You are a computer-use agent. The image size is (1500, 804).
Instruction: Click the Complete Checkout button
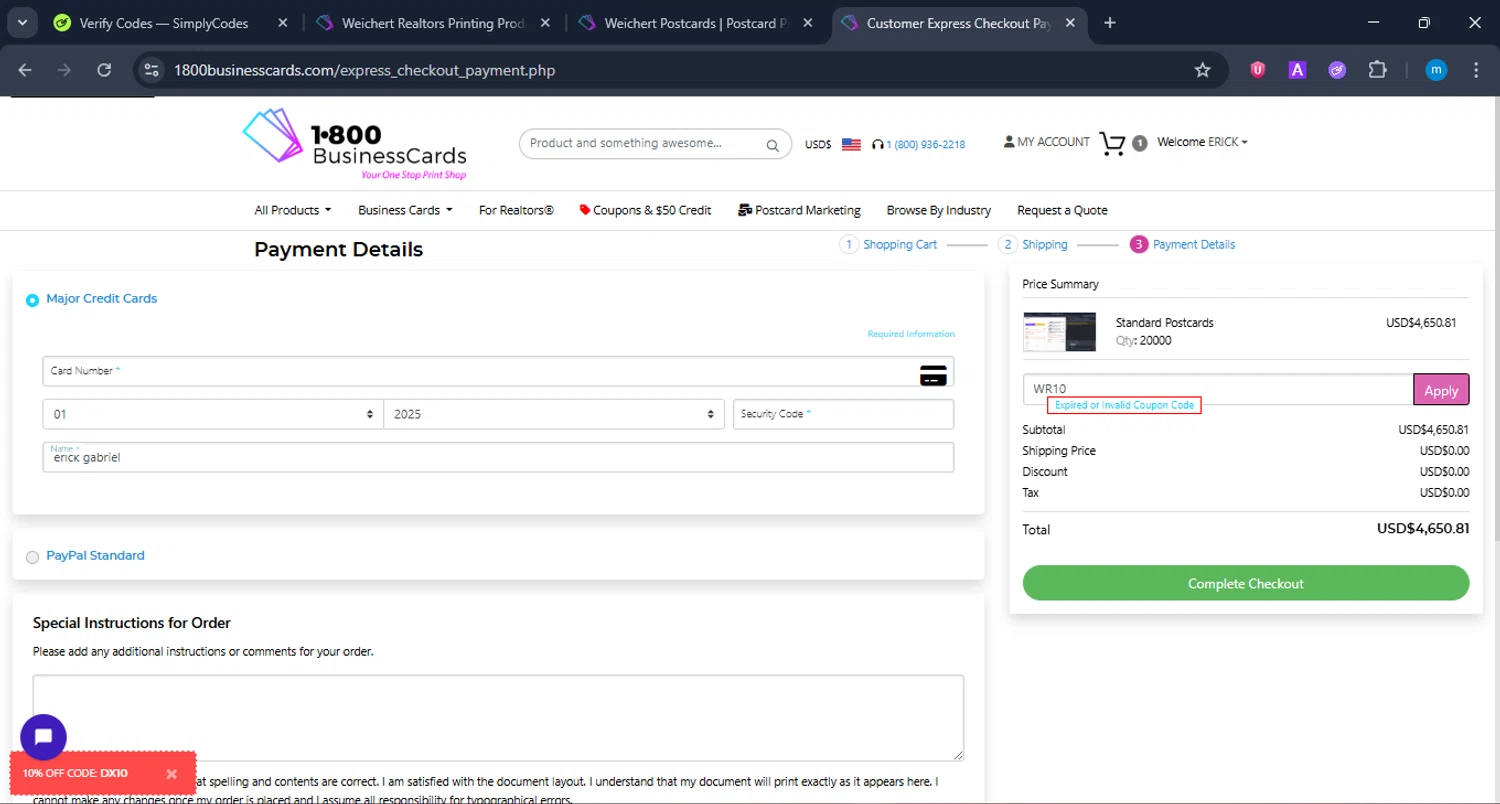tap(1246, 583)
